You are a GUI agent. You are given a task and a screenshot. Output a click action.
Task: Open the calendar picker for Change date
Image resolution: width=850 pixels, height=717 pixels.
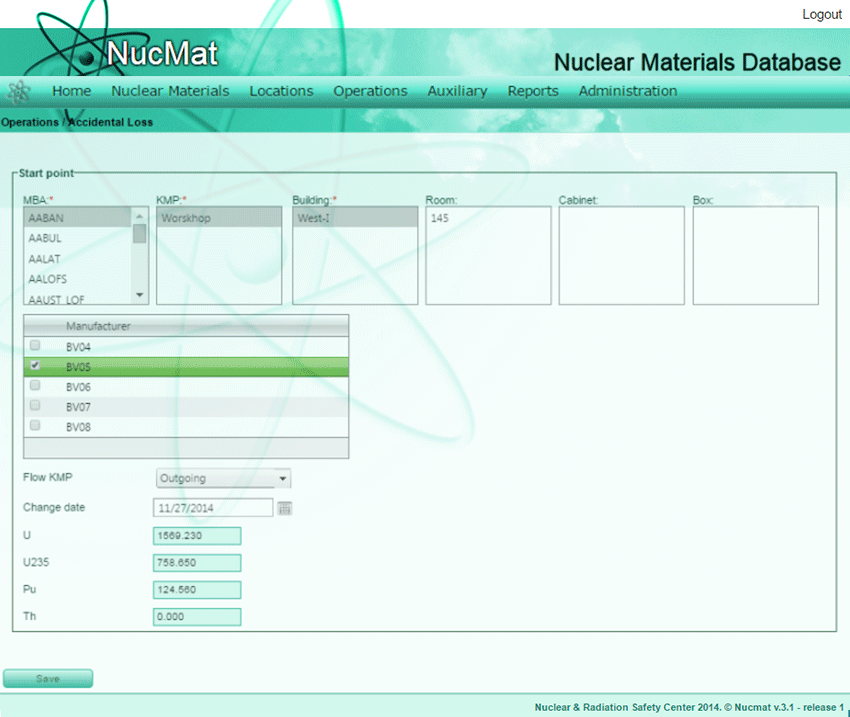[x=285, y=508]
